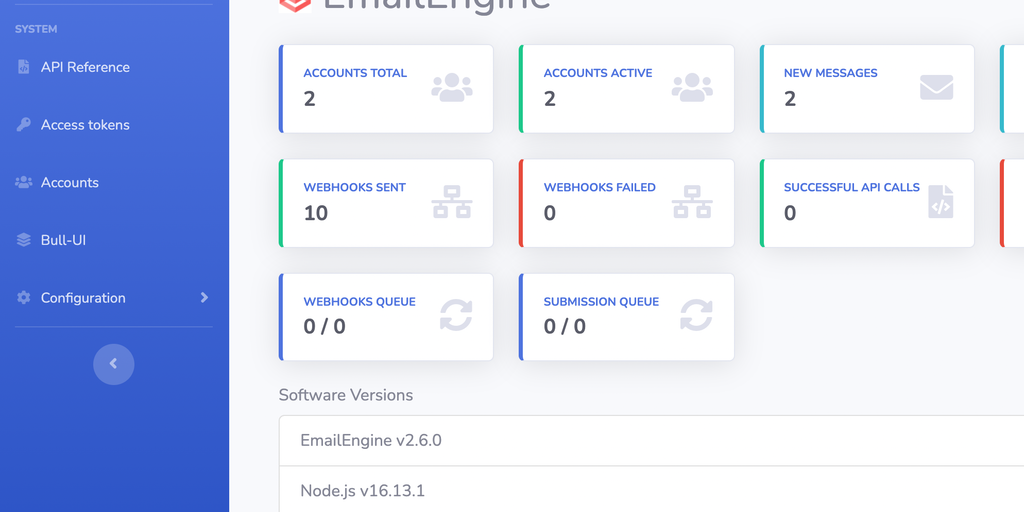Select the Node.js v16.13.1 row
Viewport: 1024px width, 512px height.
(x=651, y=490)
